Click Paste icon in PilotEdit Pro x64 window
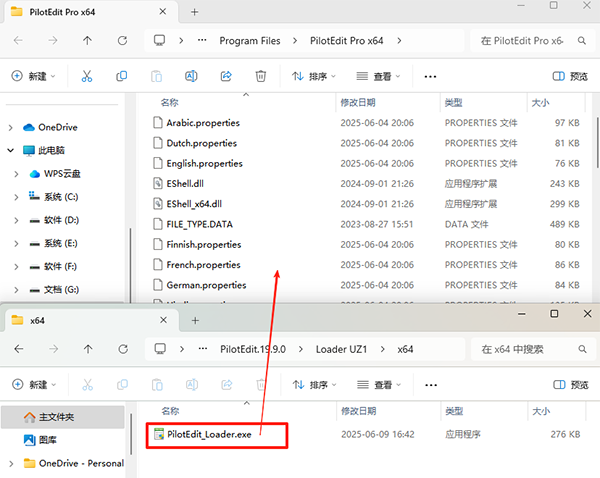The image size is (600, 478). [x=157, y=76]
